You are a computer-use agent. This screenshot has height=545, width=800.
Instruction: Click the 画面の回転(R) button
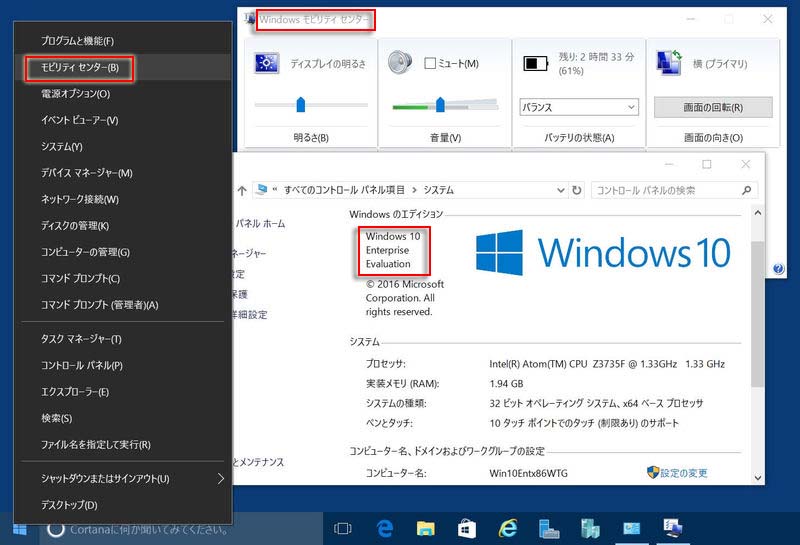click(713, 107)
